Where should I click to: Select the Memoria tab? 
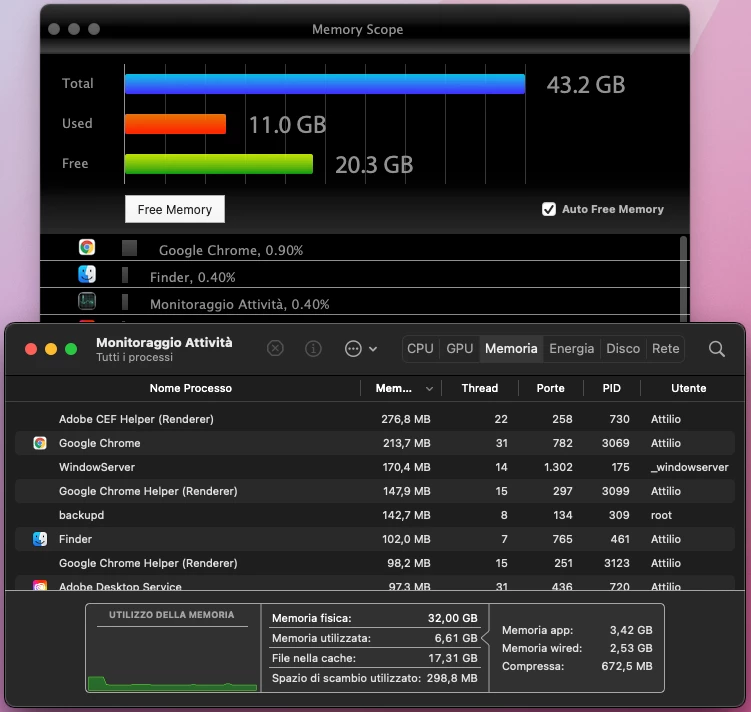[511, 349]
